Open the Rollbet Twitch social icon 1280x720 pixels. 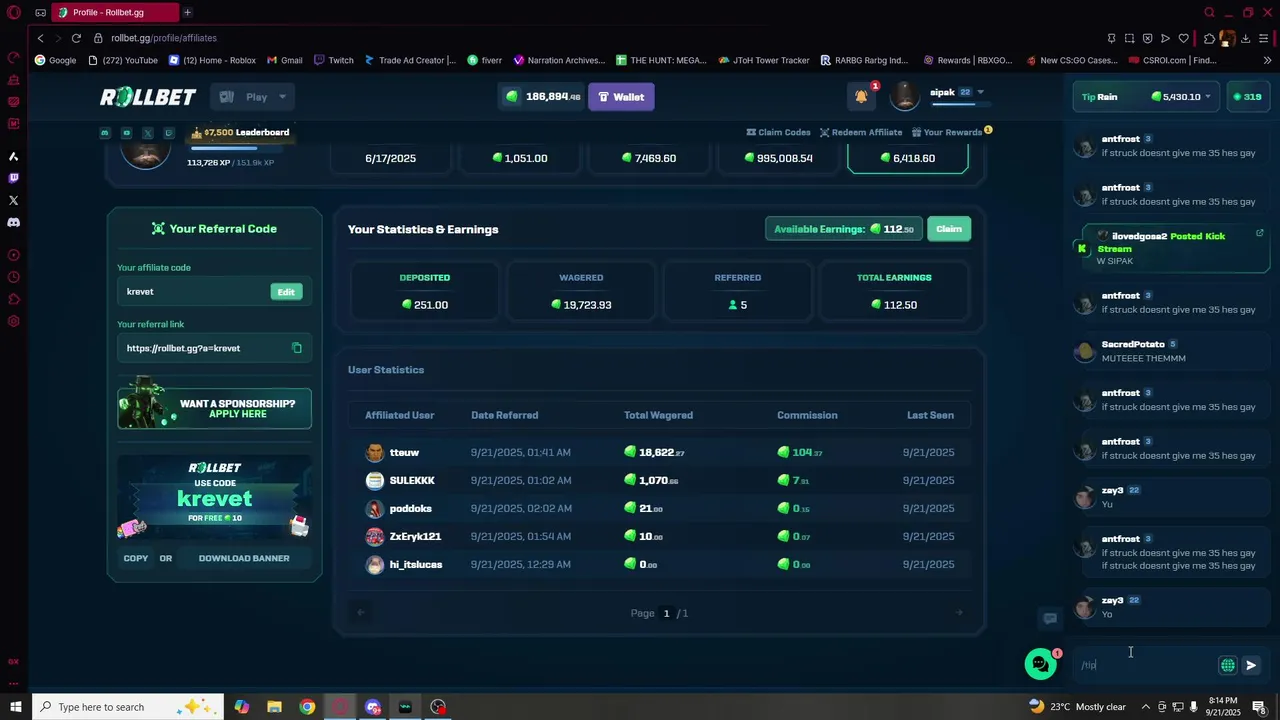[169, 132]
